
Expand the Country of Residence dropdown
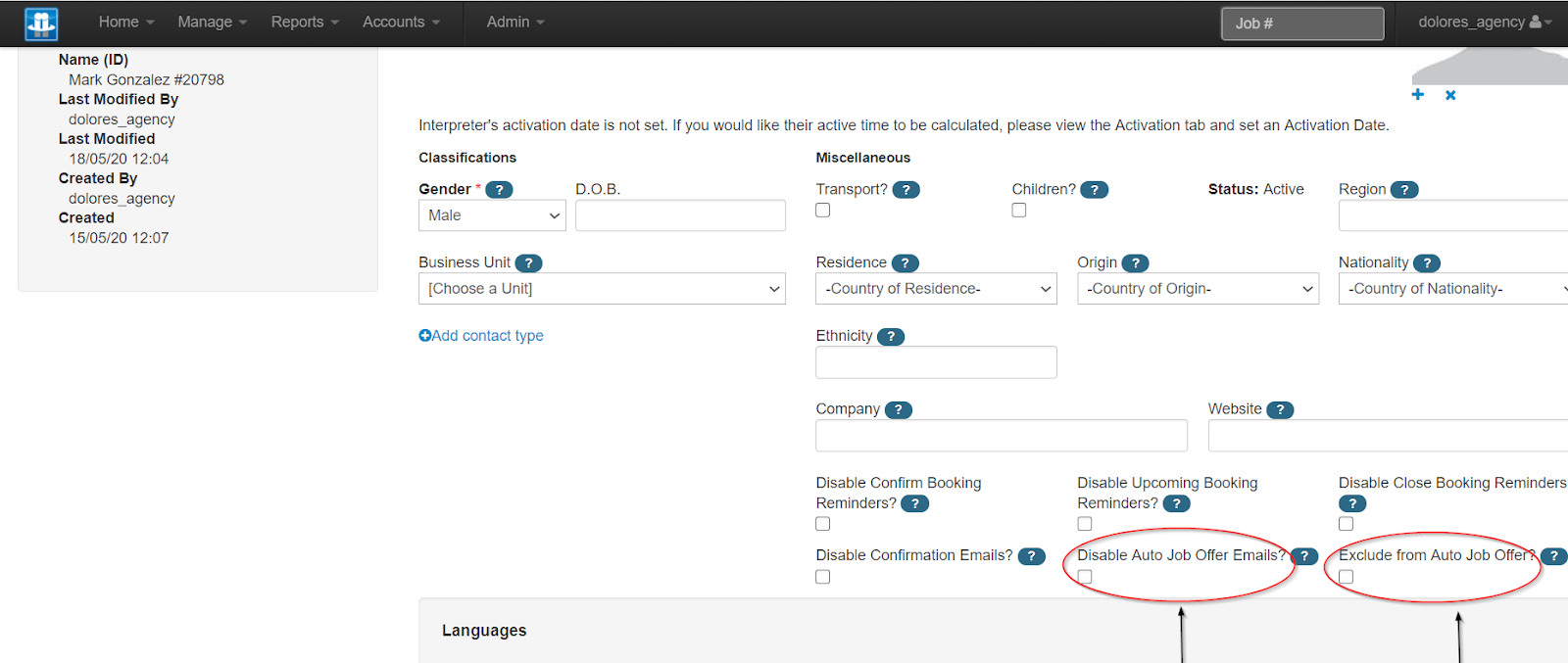(x=936, y=289)
